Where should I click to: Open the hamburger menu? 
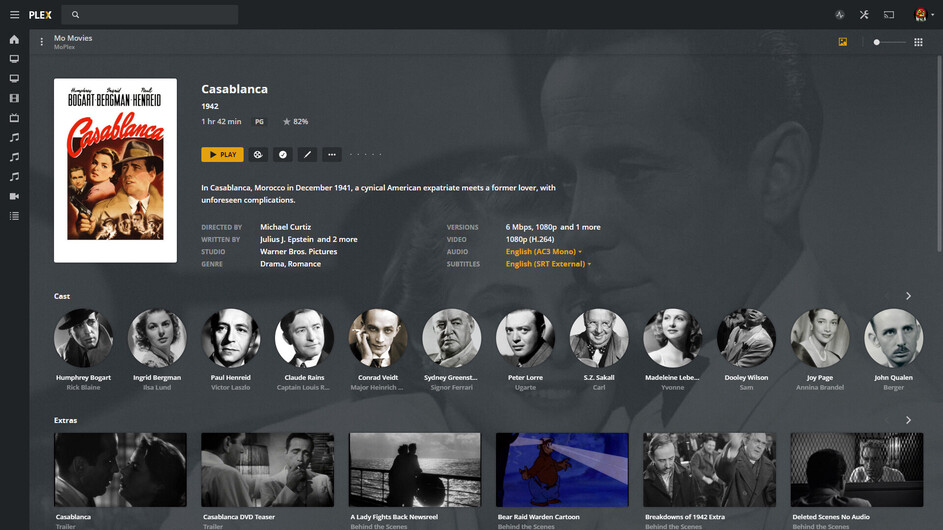coord(14,15)
